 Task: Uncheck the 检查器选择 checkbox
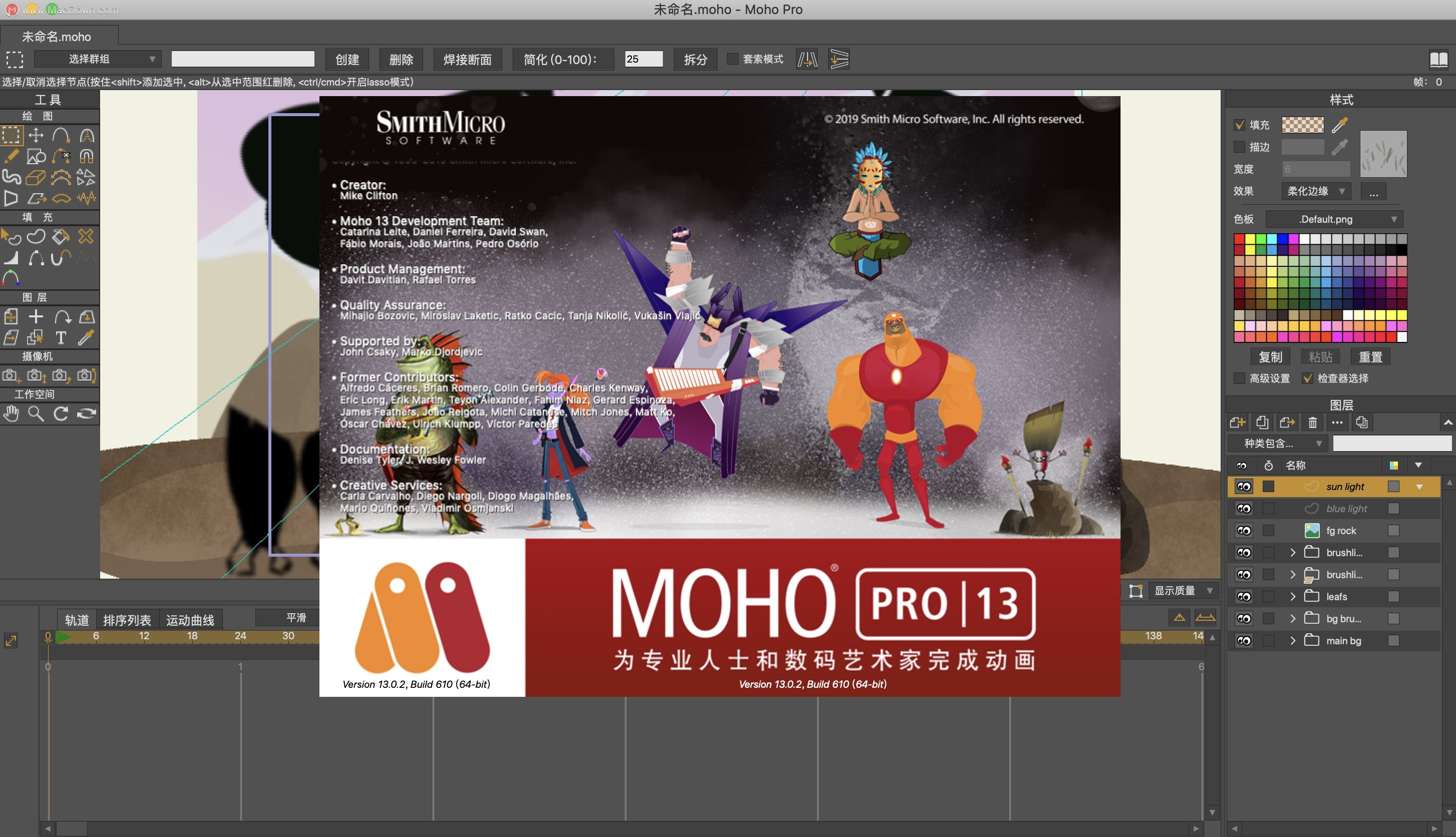click(x=1308, y=378)
